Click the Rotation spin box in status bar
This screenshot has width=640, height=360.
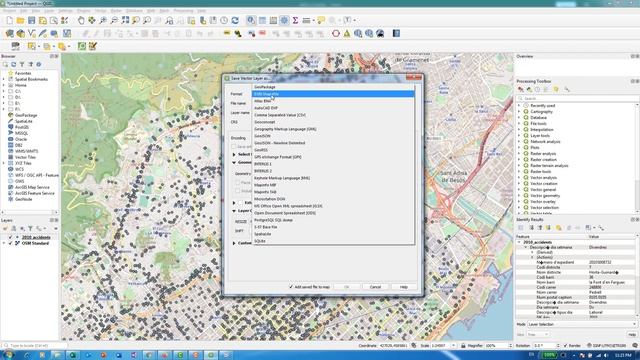pos(546,346)
